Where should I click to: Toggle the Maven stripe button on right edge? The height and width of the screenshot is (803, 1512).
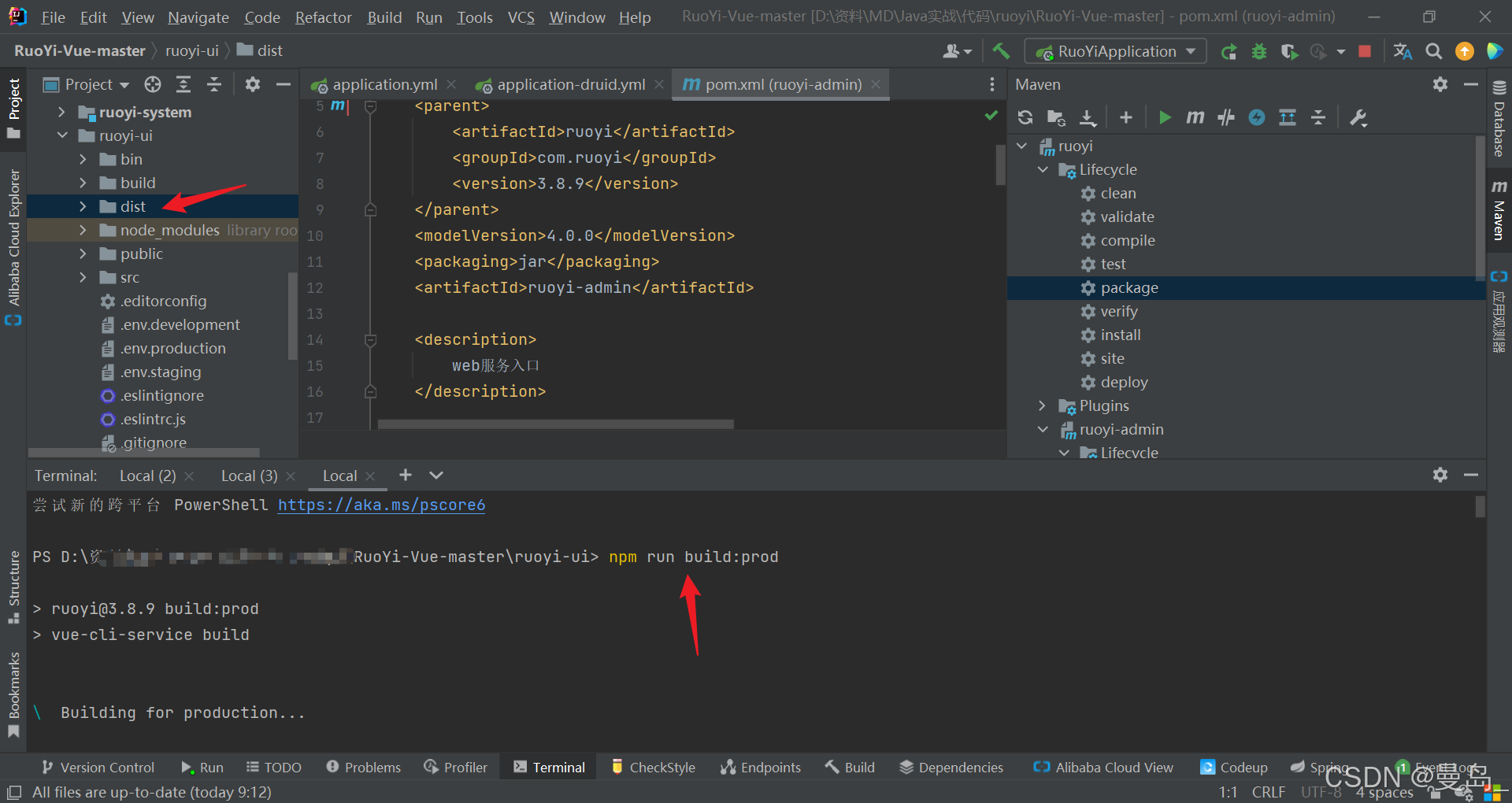click(1499, 211)
